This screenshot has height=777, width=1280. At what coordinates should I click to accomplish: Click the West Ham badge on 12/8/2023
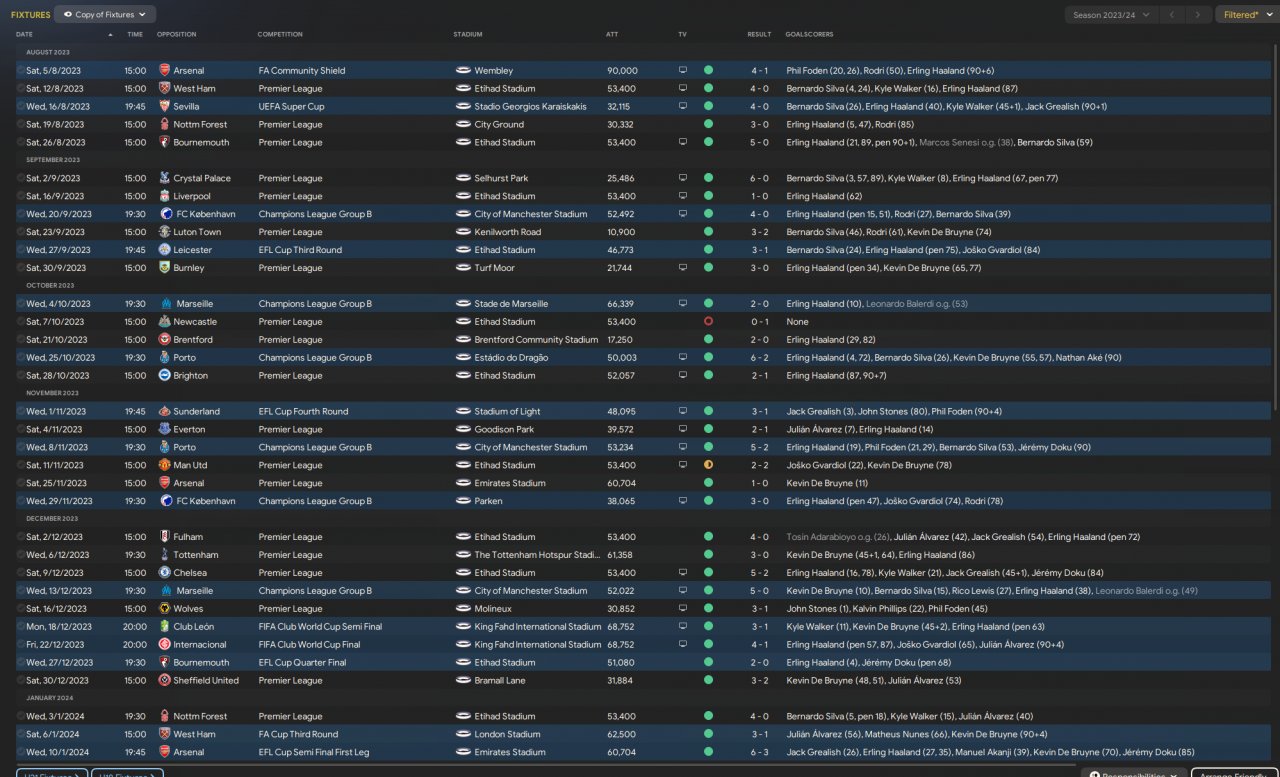pos(165,89)
